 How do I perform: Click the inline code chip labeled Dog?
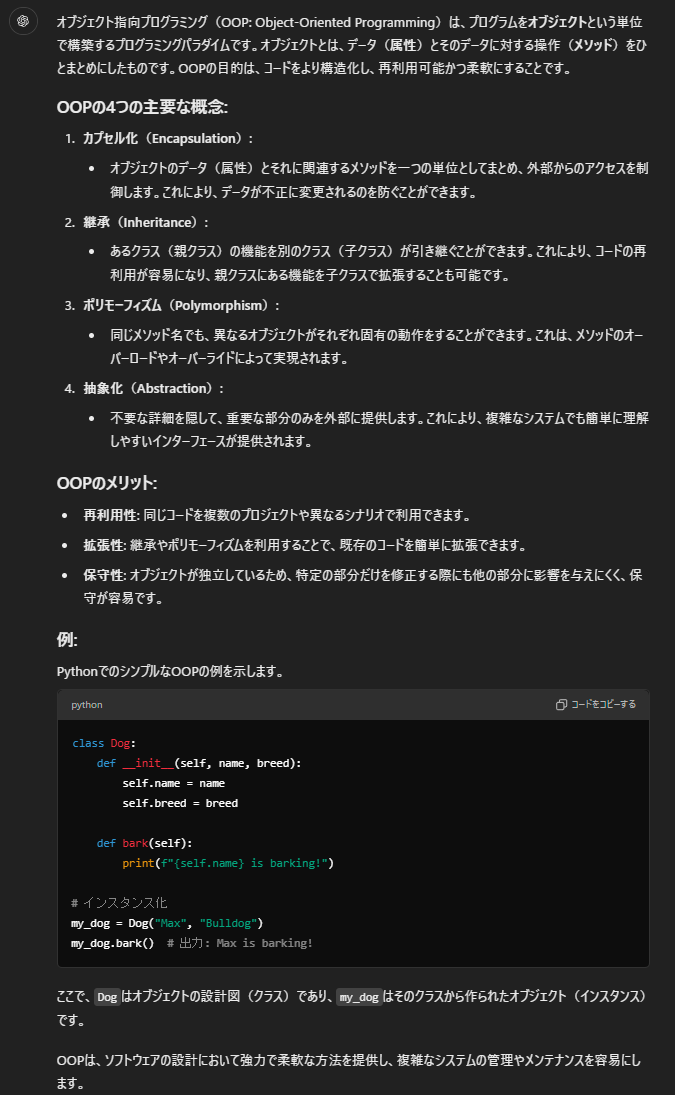[x=107, y=997]
